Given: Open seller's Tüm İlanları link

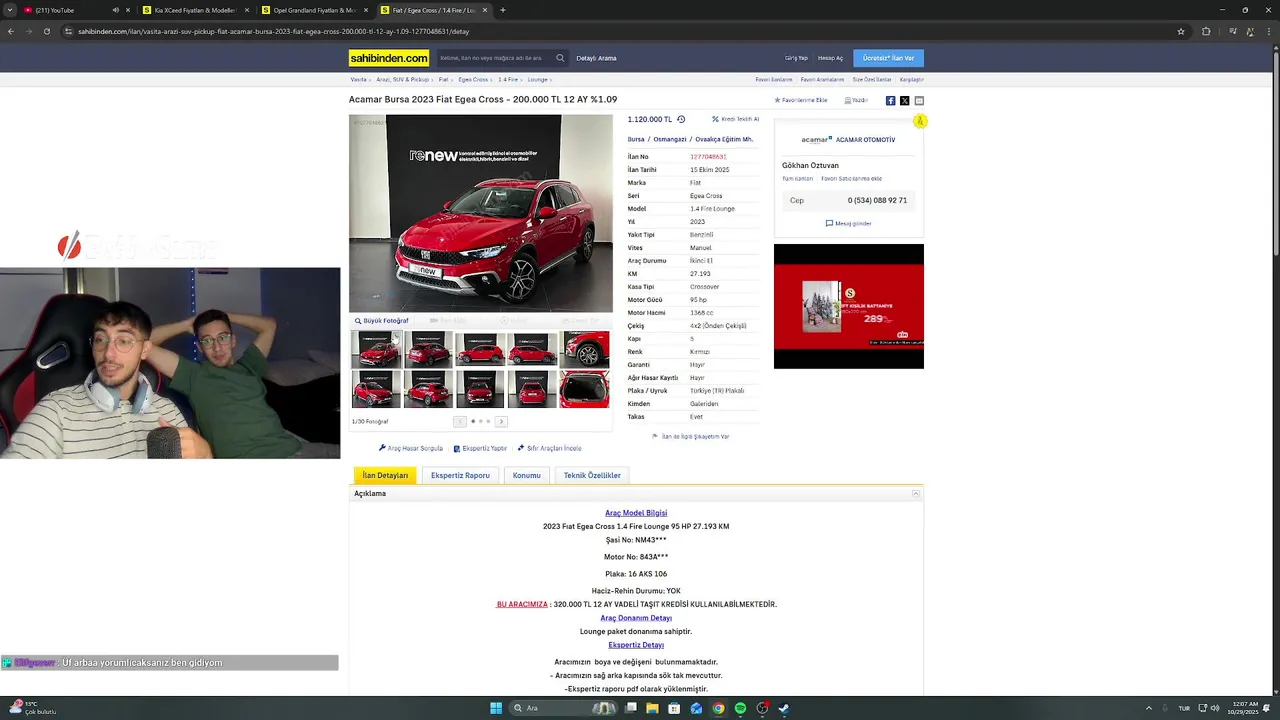Looking at the screenshot, I should click(797, 178).
